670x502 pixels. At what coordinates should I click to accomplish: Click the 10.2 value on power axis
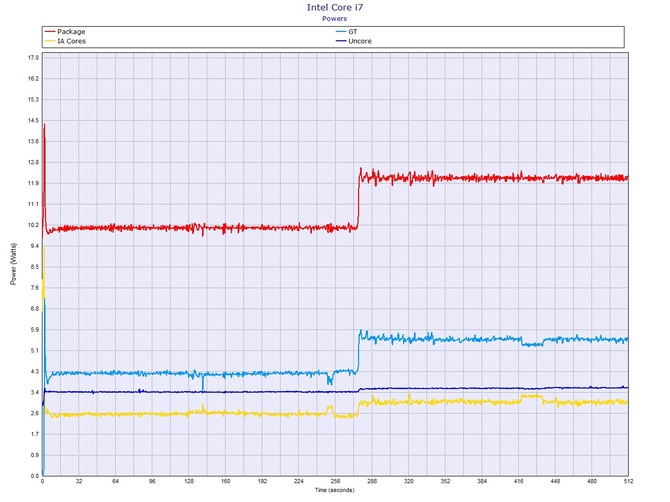click(x=33, y=225)
